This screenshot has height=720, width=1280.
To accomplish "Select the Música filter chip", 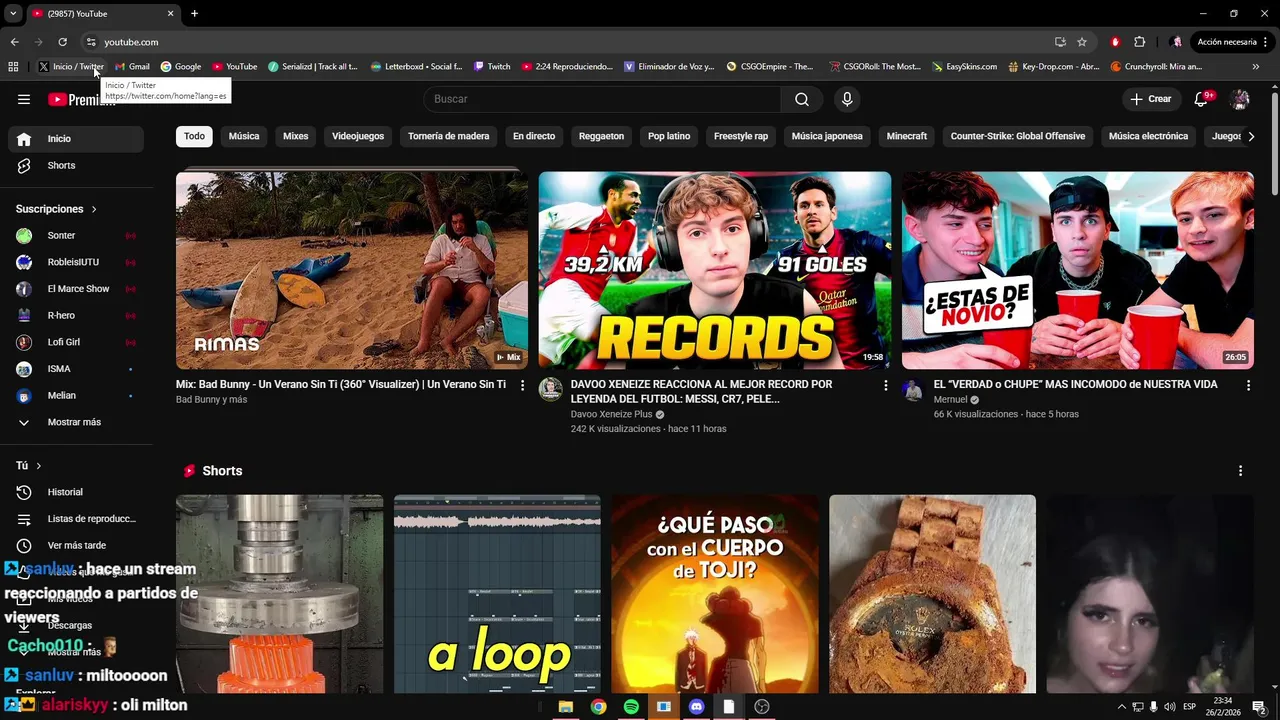I will click(244, 136).
